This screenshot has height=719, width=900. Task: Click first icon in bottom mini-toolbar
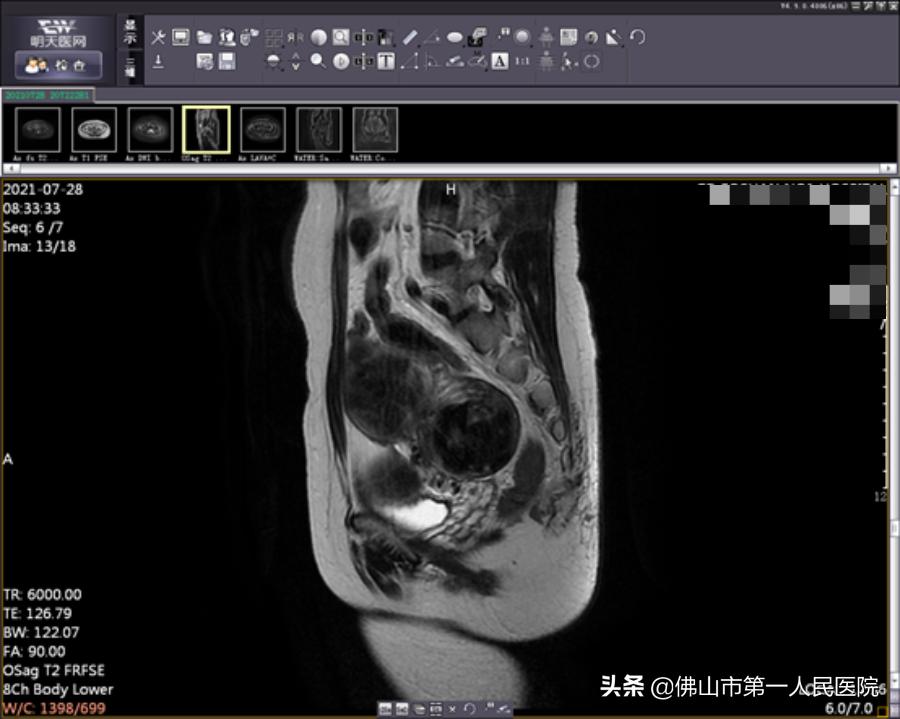pyautogui.click(x=385, y=709)
